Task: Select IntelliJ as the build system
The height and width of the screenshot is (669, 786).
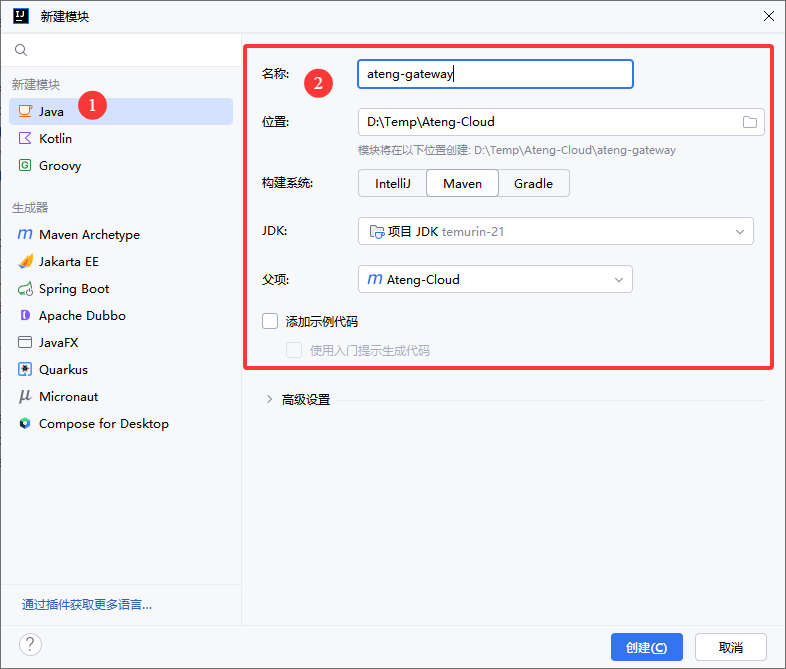Action: pyautogui.click(x=392, y=184)
